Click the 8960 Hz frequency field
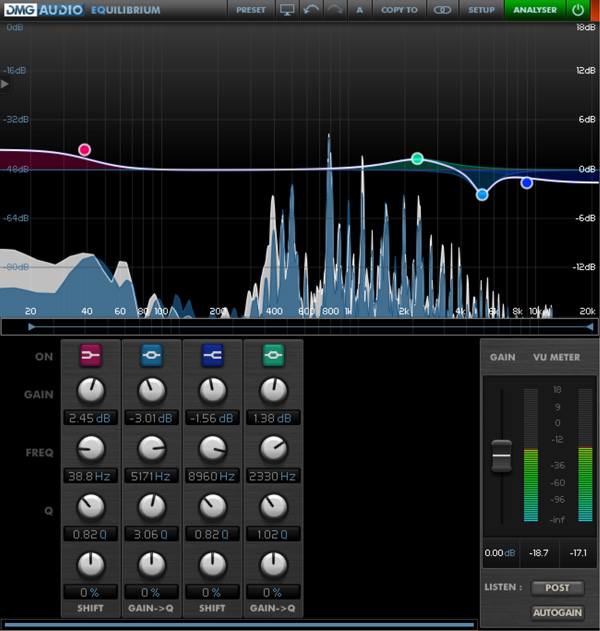Screen dimensions: 600x631 (x=212, y=476)
